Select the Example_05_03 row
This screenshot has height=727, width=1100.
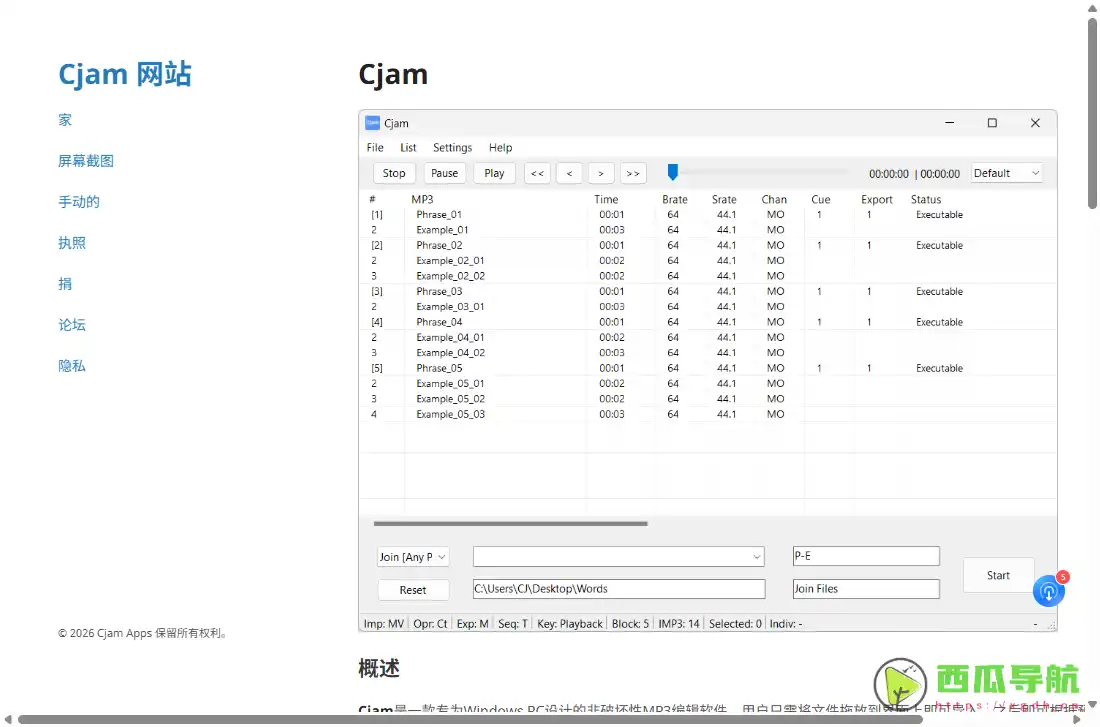(x=707, y=415)
